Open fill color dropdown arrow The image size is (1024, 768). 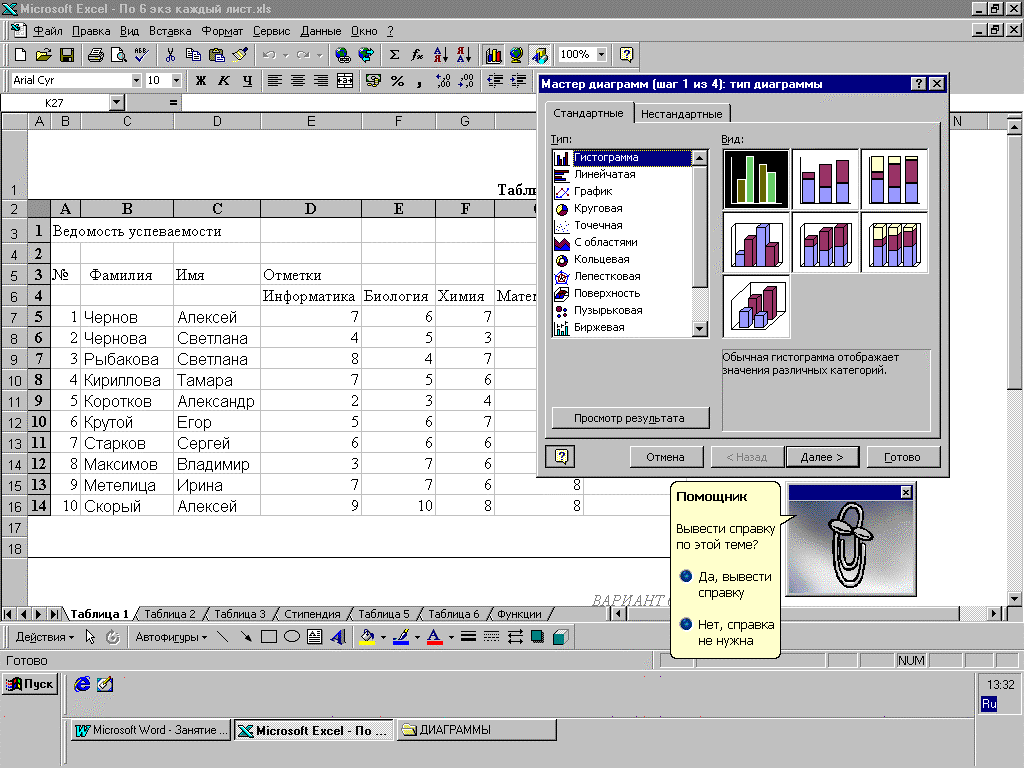pyautogui.click(x=383, y=637)
